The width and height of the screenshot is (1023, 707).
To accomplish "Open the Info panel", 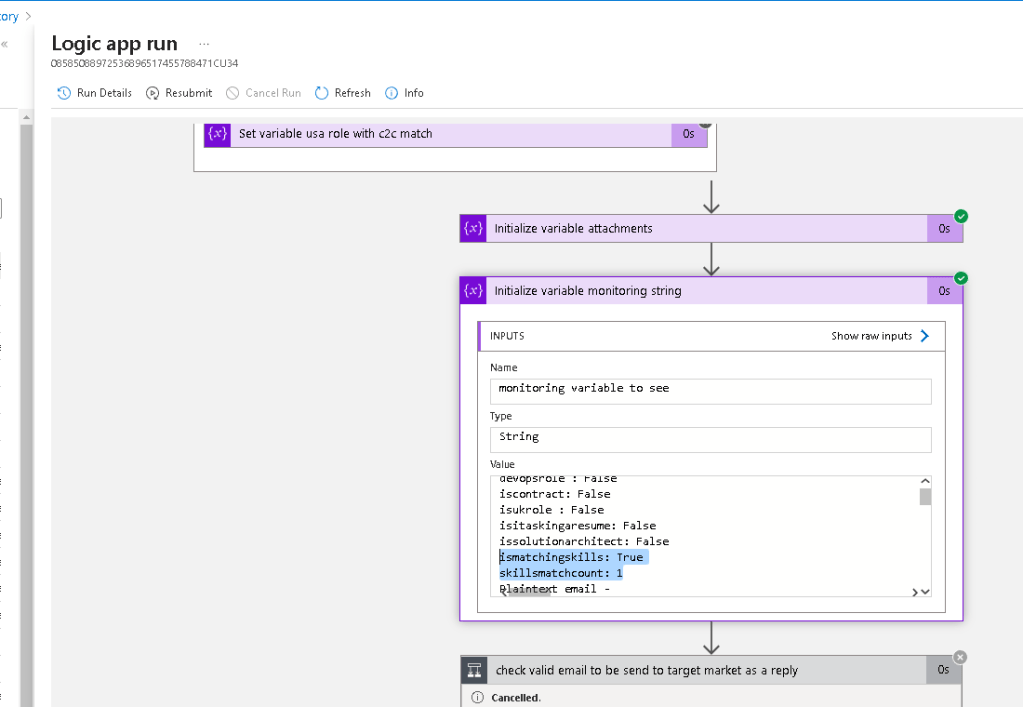I will [405, 93].
